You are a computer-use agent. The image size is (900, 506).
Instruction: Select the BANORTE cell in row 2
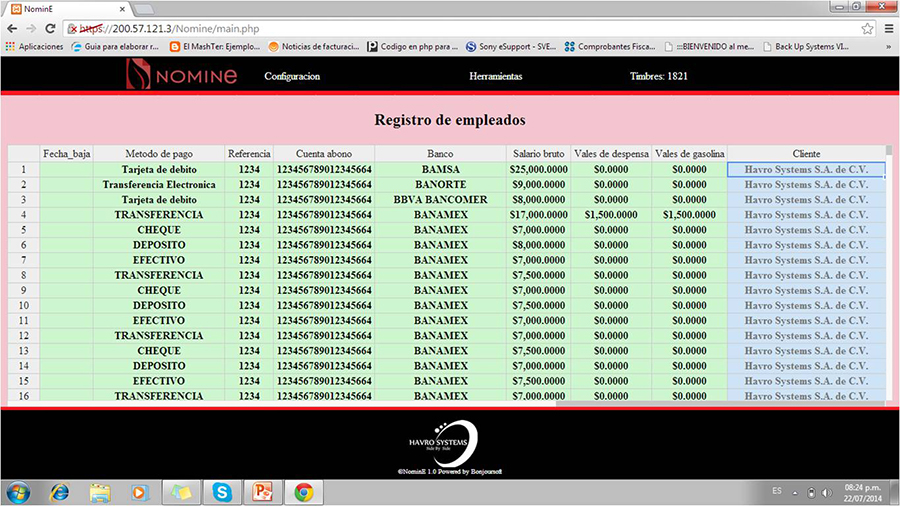pos(440,185)
